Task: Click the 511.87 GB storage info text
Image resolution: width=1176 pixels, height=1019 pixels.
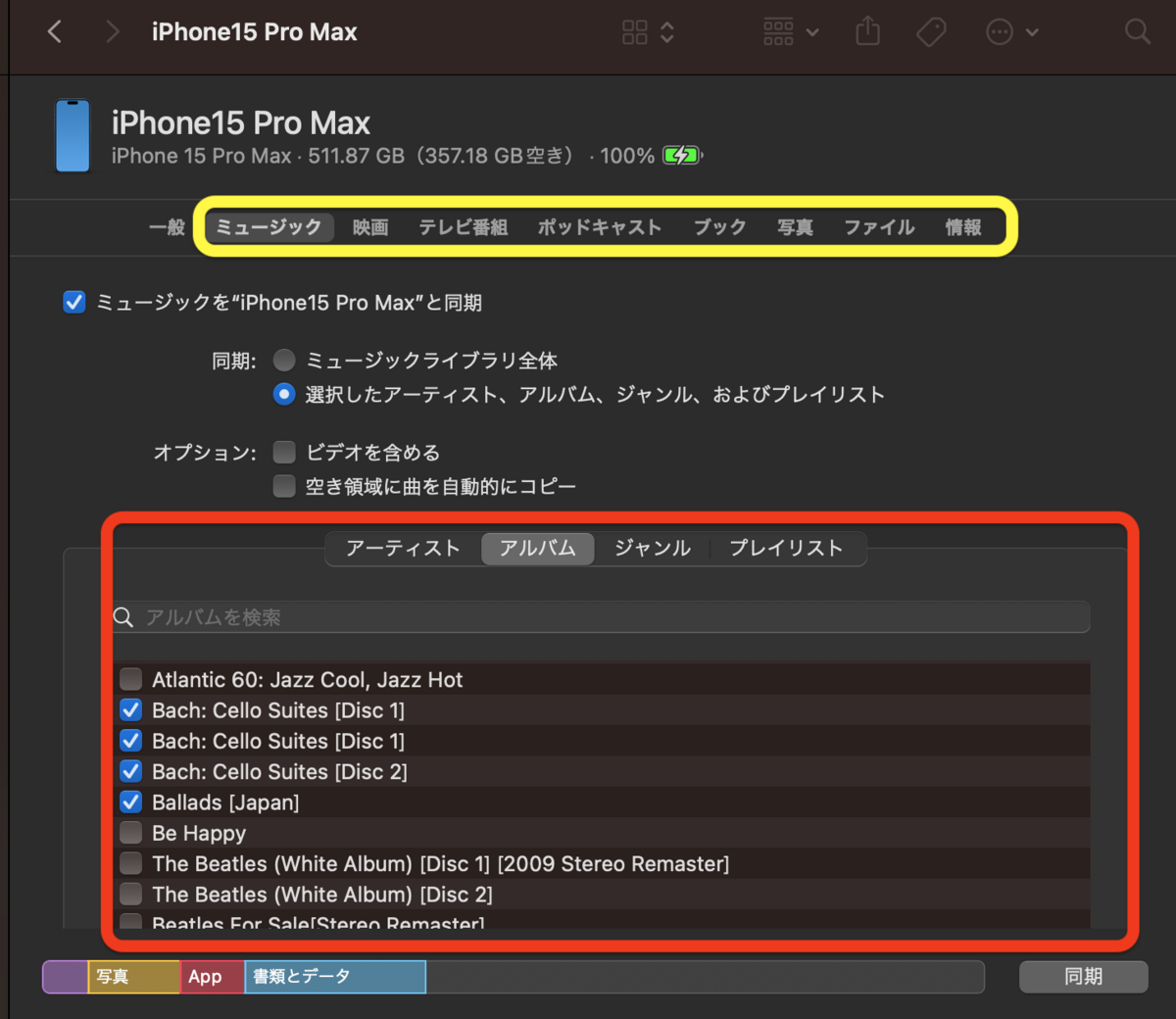Action: pos(356,156)
